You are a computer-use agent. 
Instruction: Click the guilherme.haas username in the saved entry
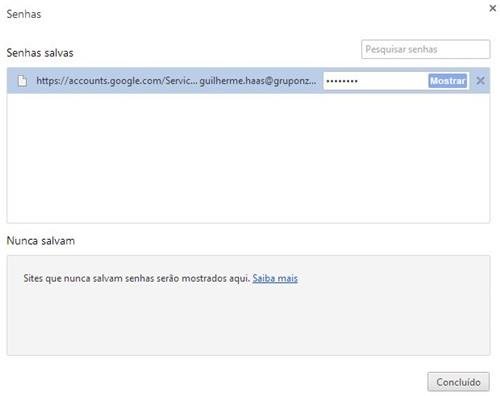click(258, 81)
